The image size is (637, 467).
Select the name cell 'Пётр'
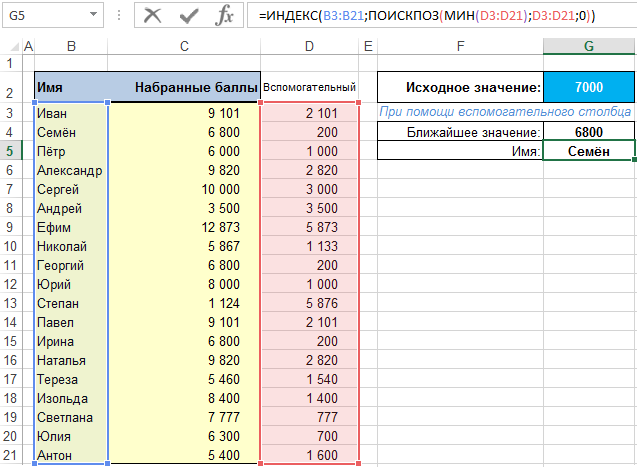[71, 151]
